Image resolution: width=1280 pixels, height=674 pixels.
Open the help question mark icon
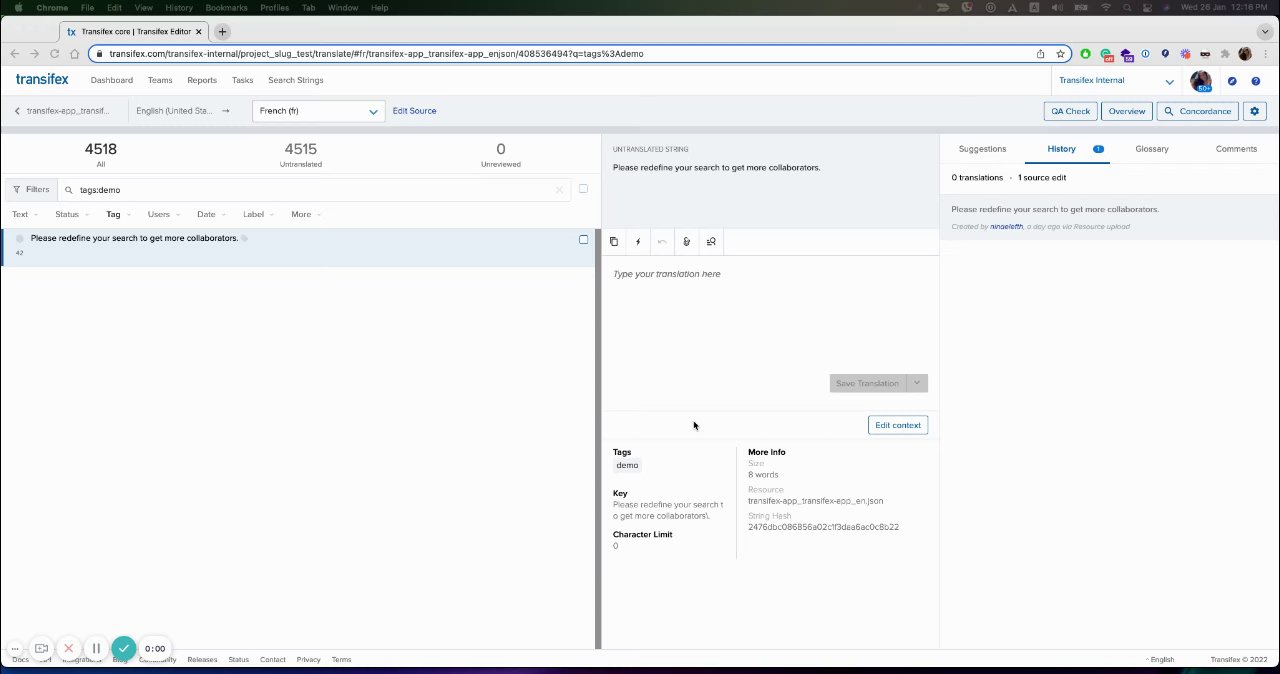click(1256, 81)
